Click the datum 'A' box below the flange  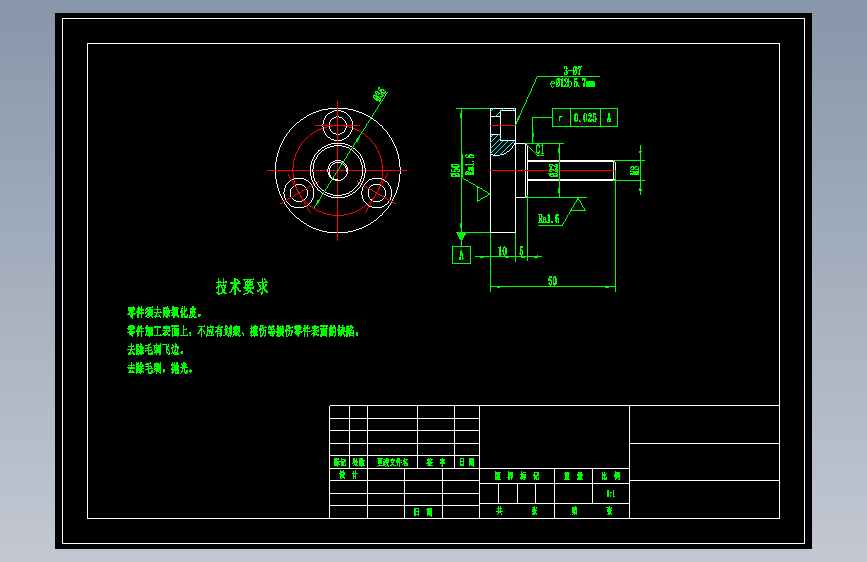(461, 255)
